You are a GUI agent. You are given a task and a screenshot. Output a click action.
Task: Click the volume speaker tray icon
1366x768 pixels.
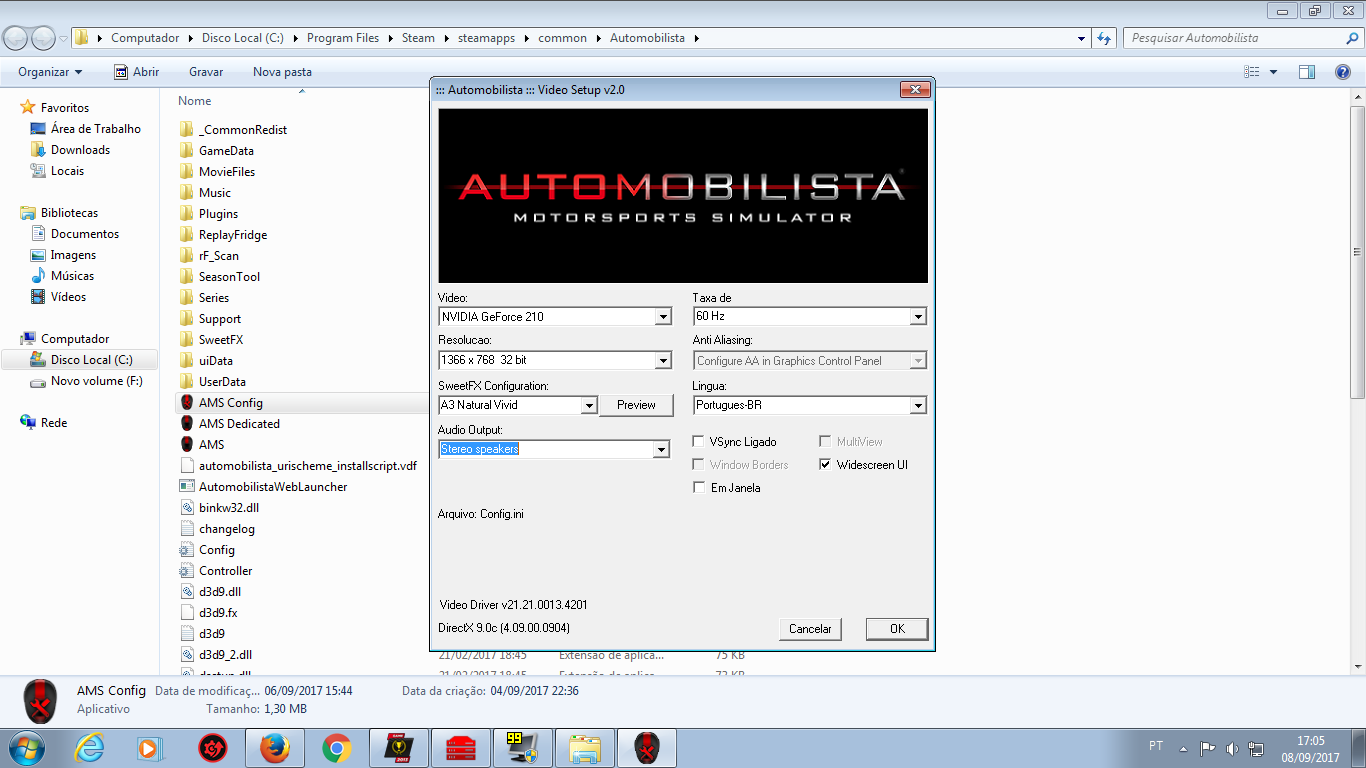[x=1232, y=748]
